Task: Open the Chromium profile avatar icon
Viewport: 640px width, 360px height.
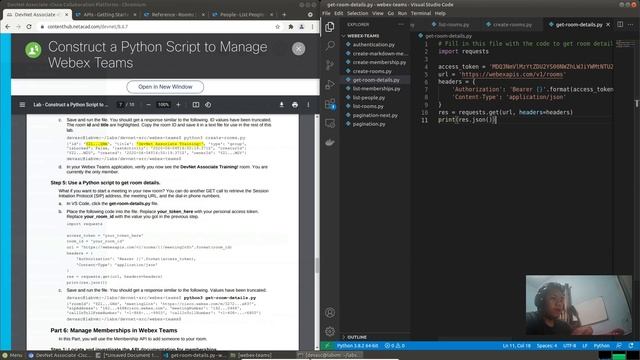Action: pos(302,27)
